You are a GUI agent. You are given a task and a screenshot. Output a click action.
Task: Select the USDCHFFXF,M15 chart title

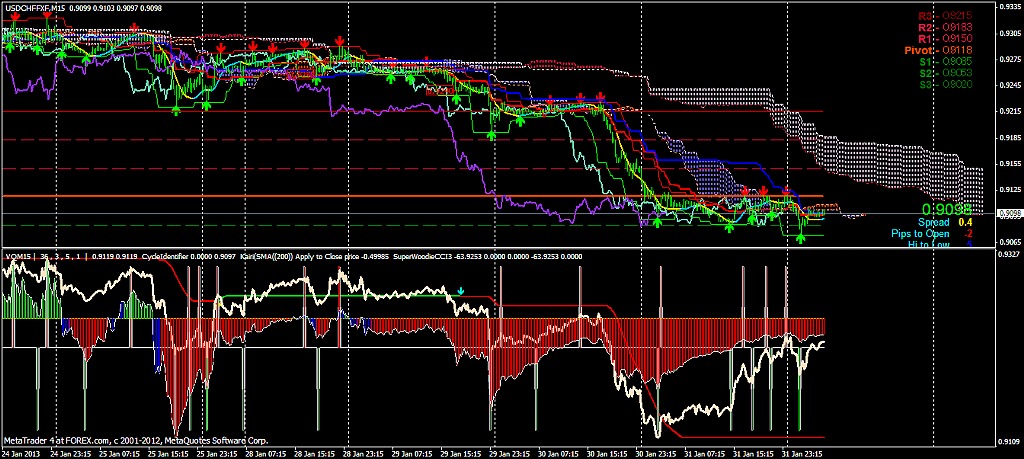coord(32,7)
